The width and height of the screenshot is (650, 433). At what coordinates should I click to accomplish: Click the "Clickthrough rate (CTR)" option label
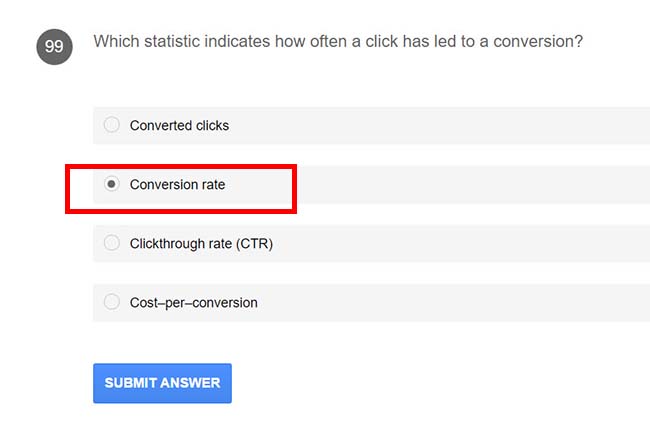pyautogui.click(x=201, y=244)
